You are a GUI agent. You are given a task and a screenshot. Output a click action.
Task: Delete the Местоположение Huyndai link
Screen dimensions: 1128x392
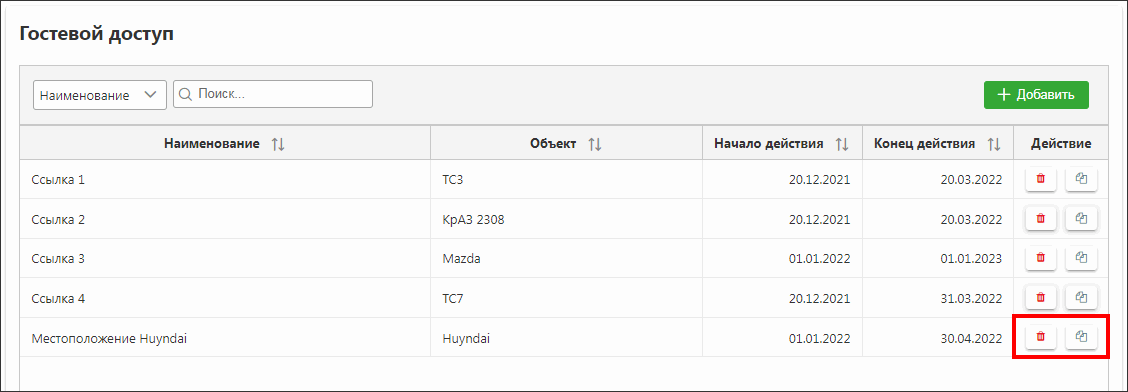(x=1040, y=337)
